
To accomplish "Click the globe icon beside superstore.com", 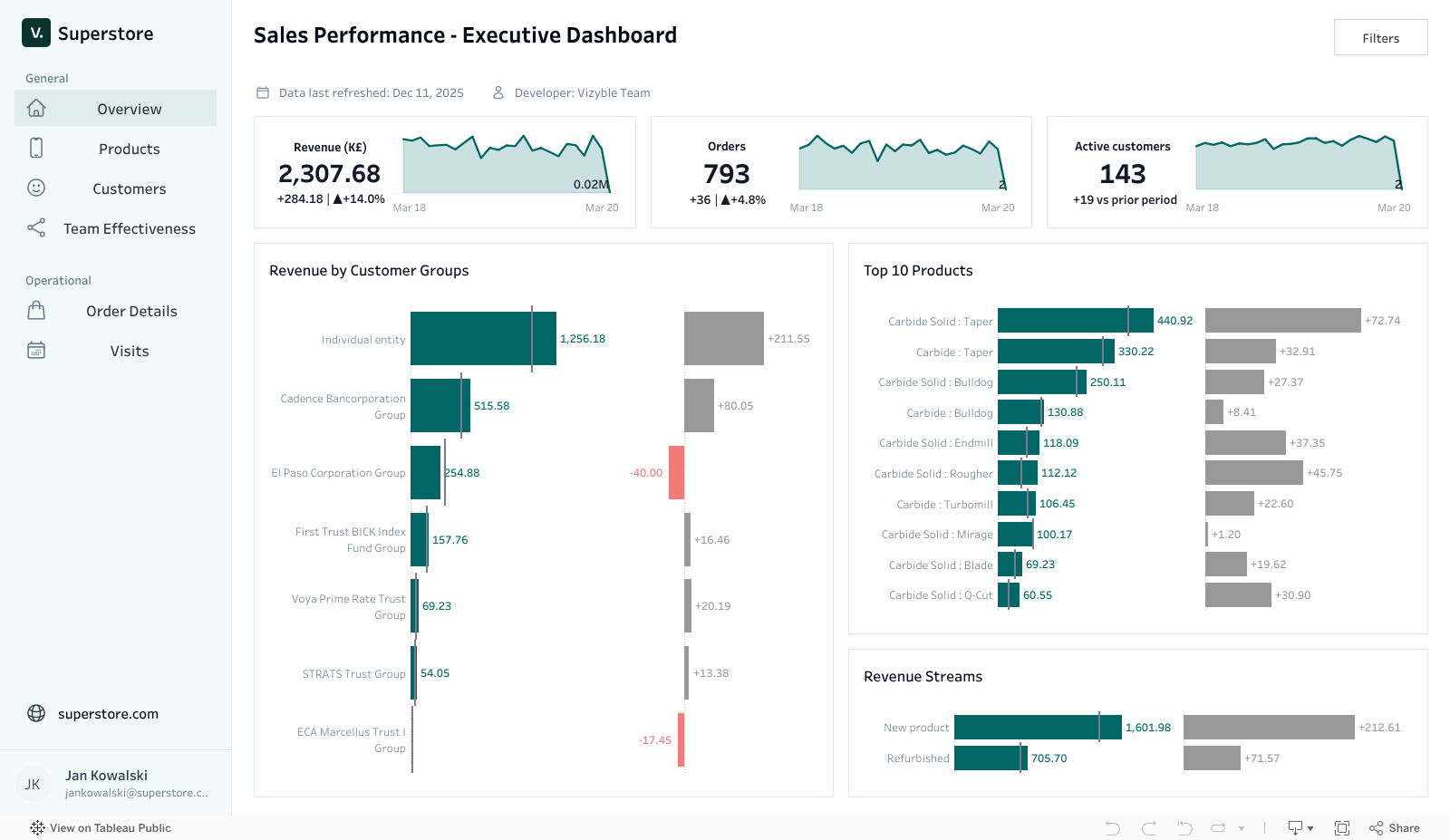I will click(36, 713).
